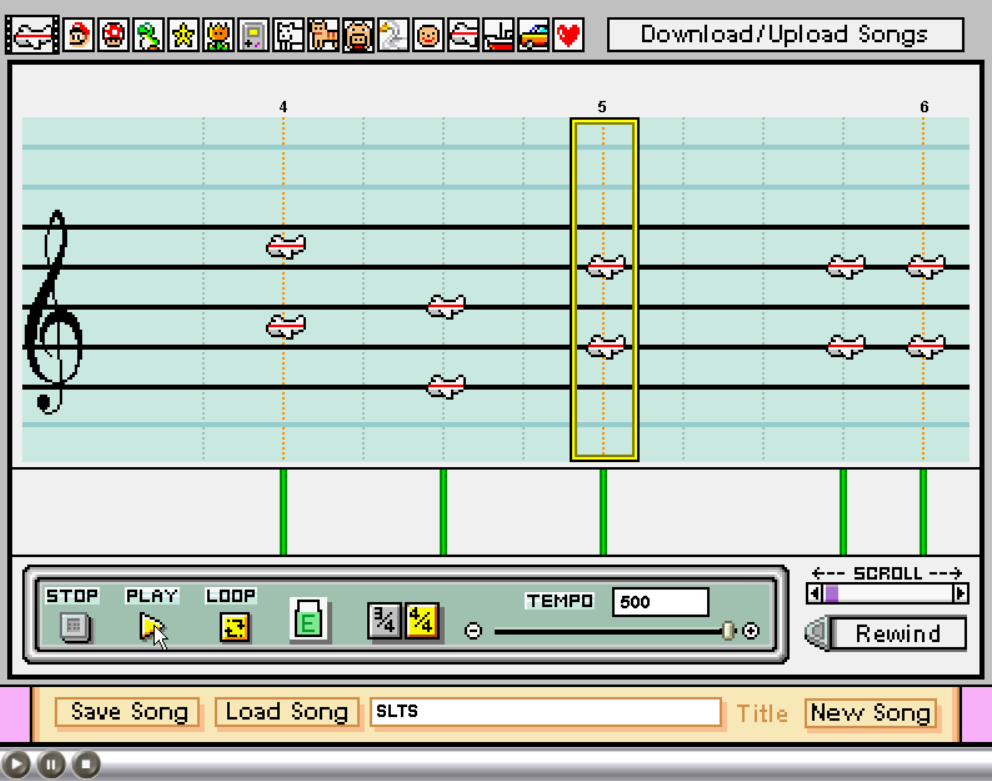Screen dimensions: 992x781
Task: Select the car instrument icon
Action: 533,35
